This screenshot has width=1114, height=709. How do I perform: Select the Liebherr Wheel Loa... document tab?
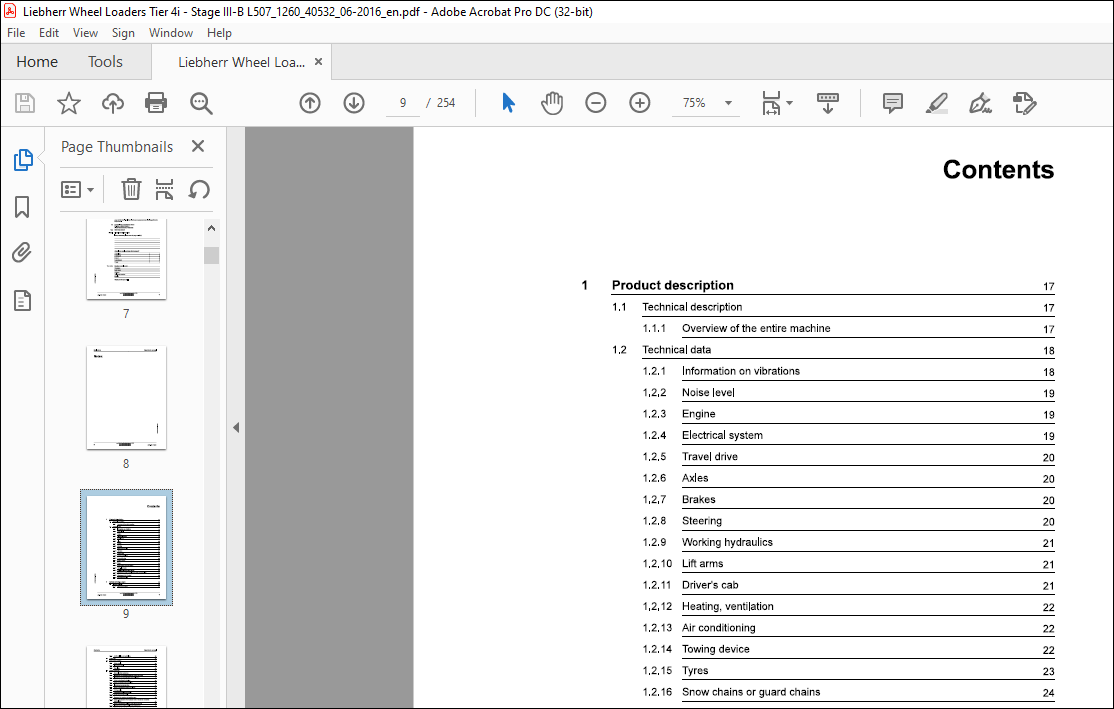(241, 63)
